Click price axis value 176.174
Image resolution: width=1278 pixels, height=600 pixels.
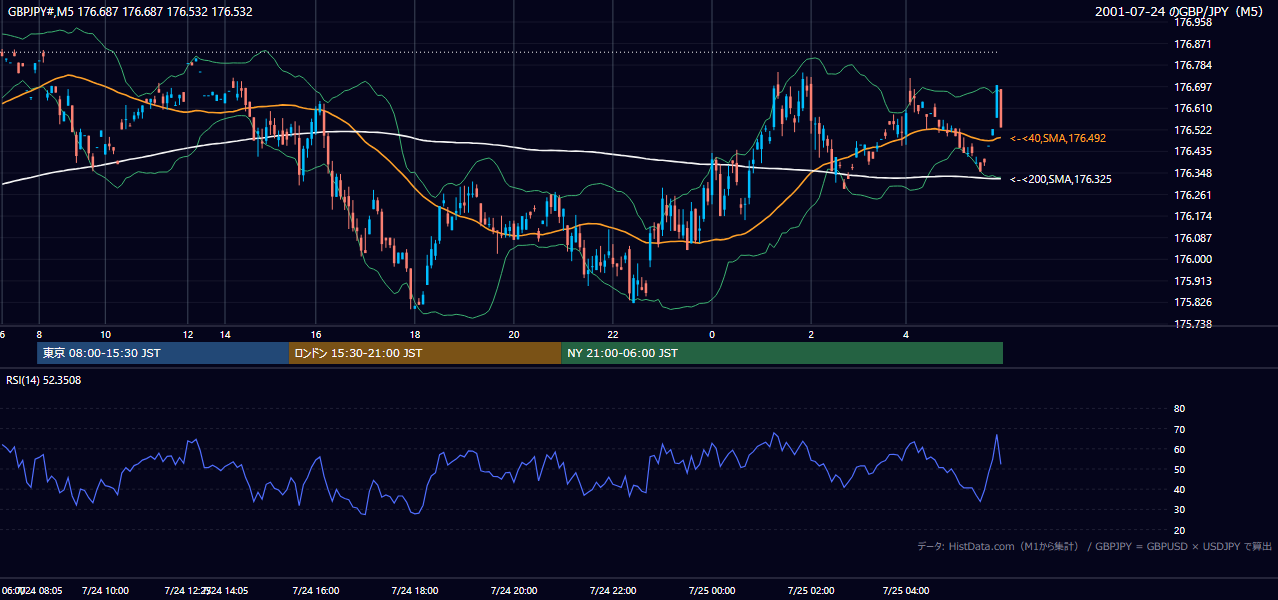pos(1192,216)
